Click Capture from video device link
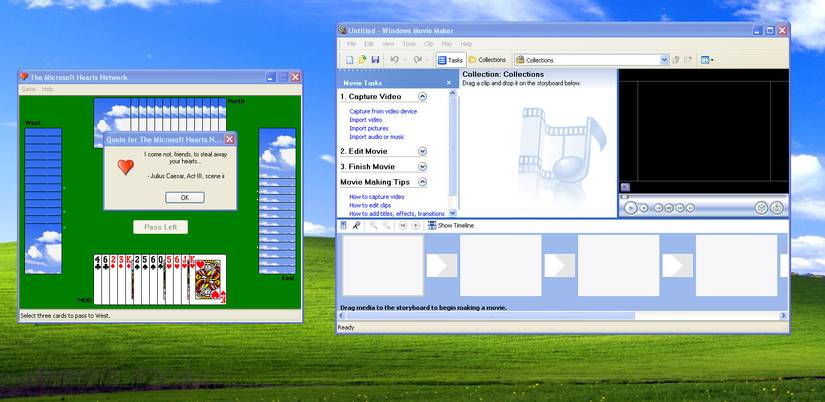This screenshot has width=825, height=402. pos(383,112)
